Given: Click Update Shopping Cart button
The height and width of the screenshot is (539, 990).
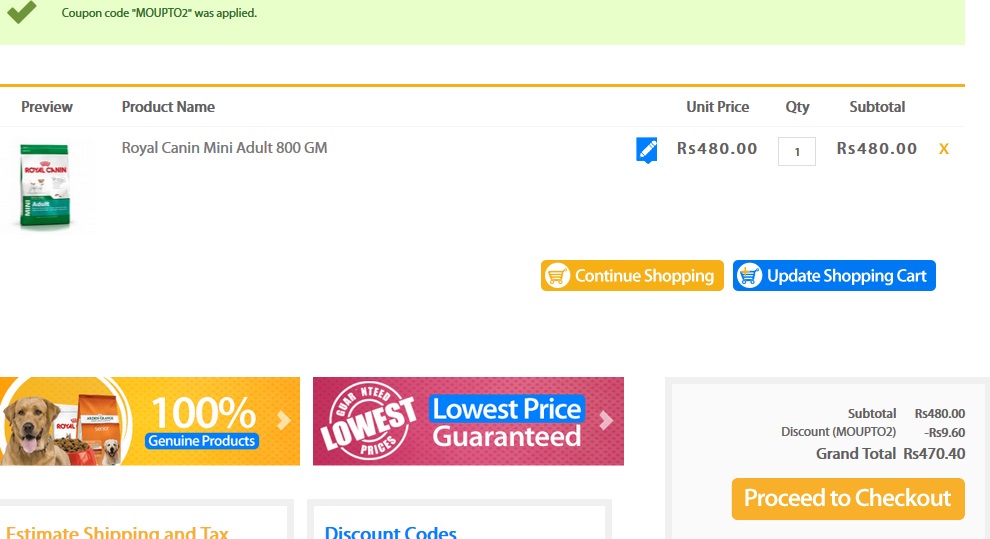Looking at the screenshot, I should [834, 276].
